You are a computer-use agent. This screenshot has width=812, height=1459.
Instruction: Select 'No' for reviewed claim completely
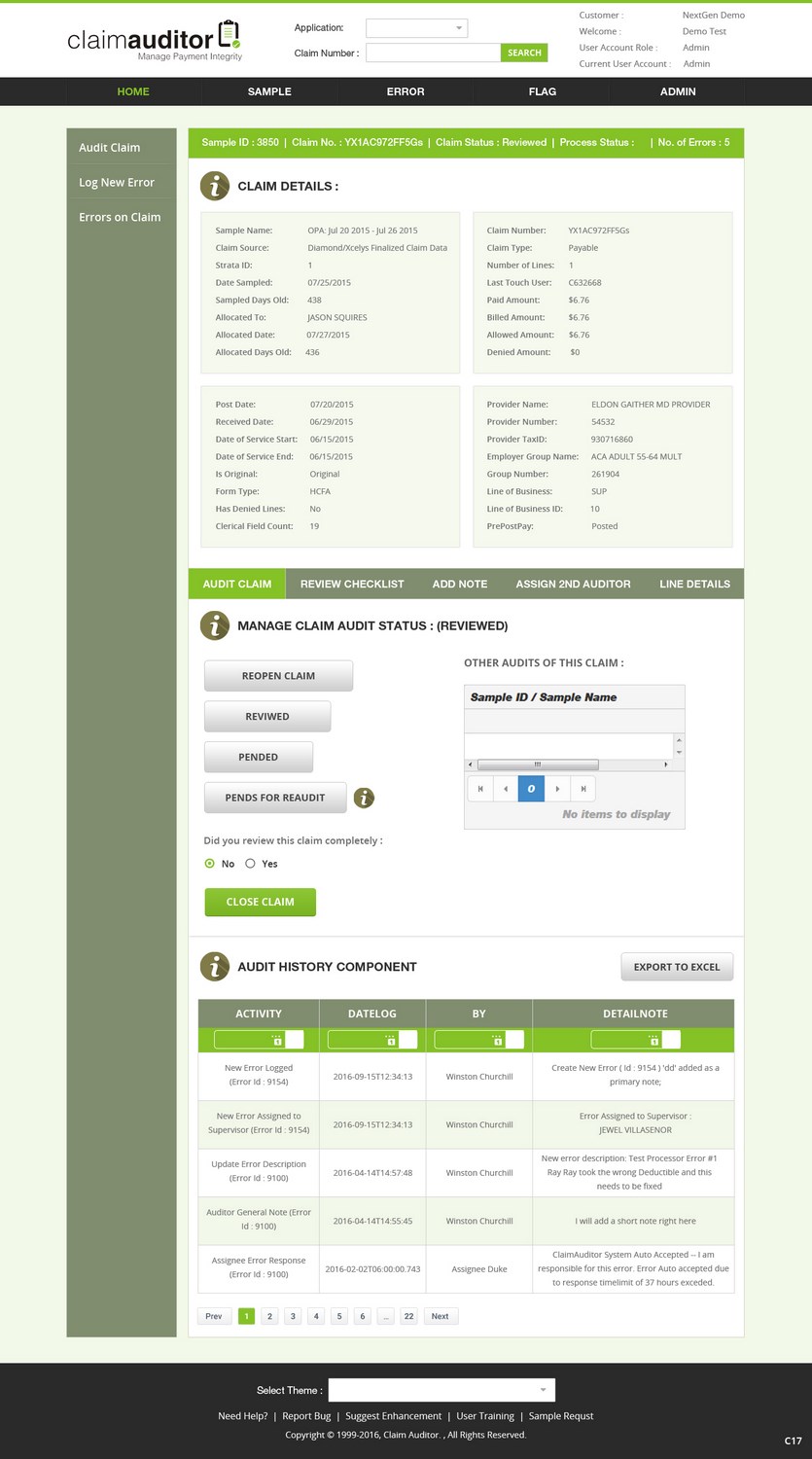pyautogui.click(x=210, y=864)
